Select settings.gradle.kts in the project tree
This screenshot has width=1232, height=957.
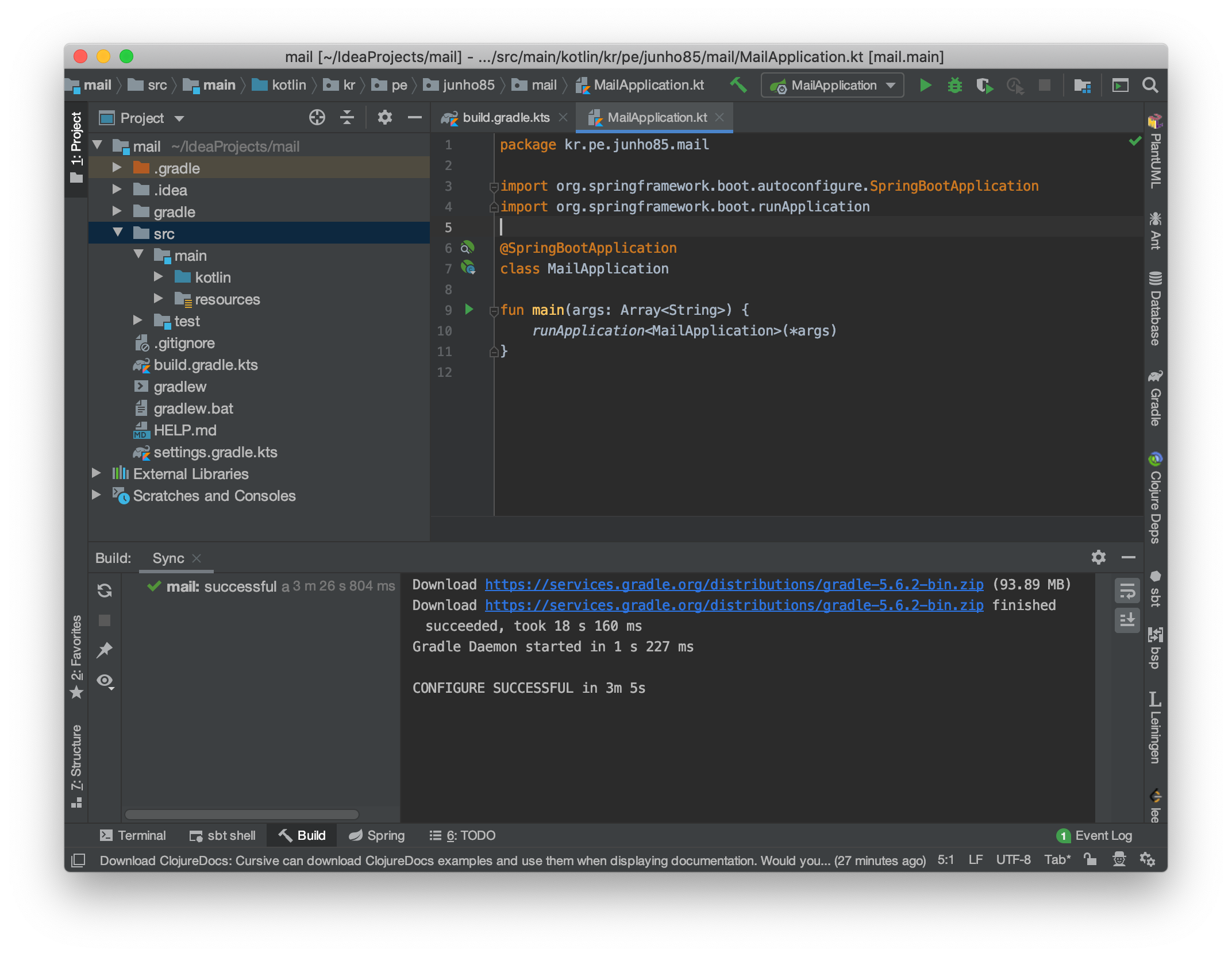(215, 453)
